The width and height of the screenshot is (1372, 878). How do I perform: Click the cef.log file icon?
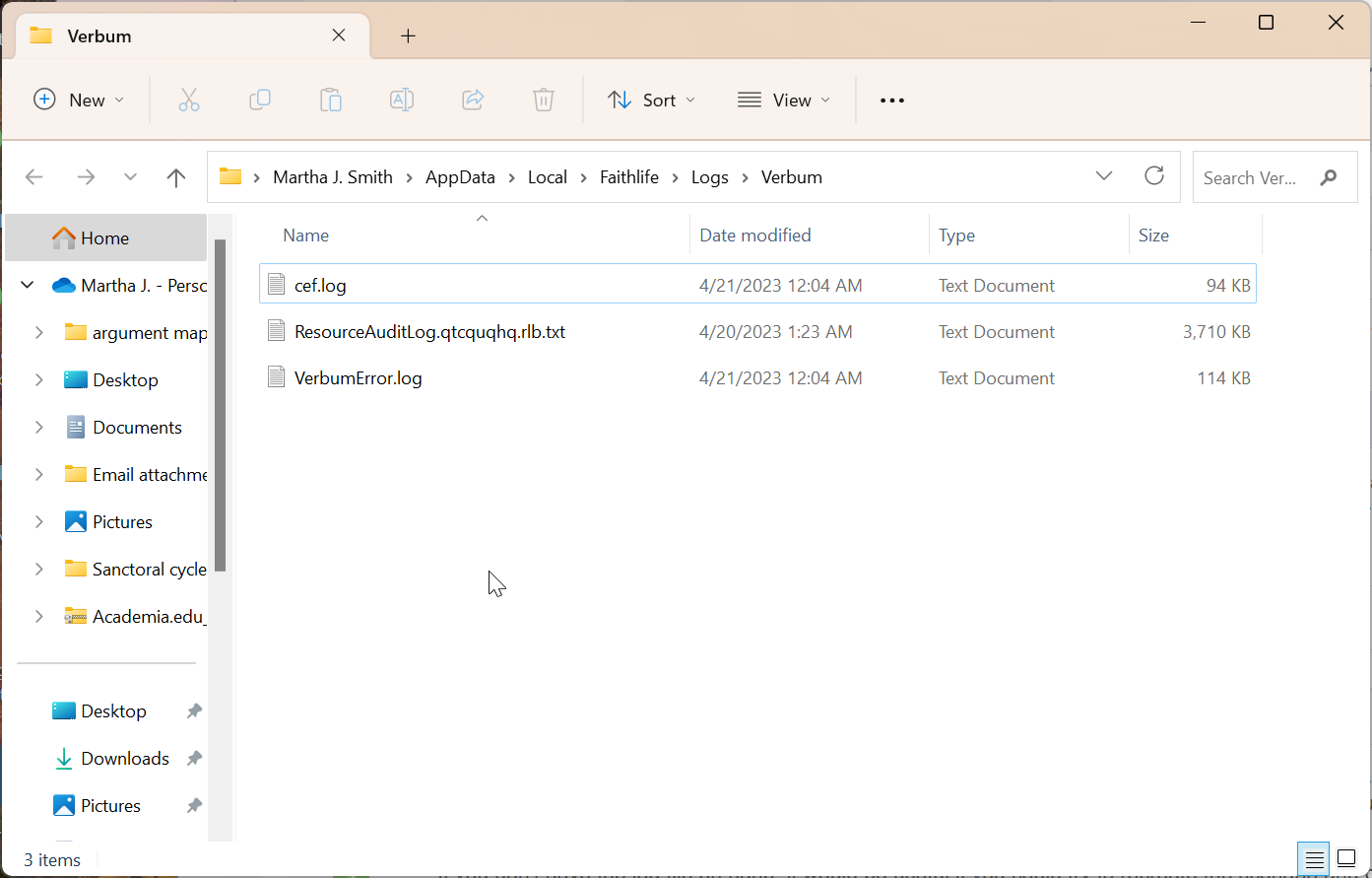[277, 285]
